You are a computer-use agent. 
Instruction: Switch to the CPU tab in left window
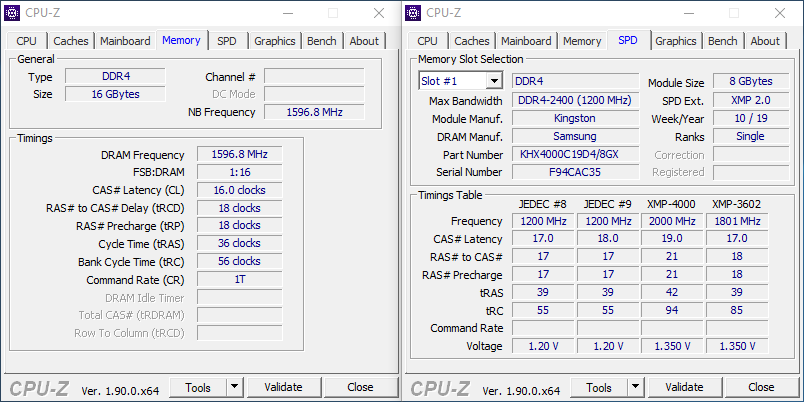[26, 41]
